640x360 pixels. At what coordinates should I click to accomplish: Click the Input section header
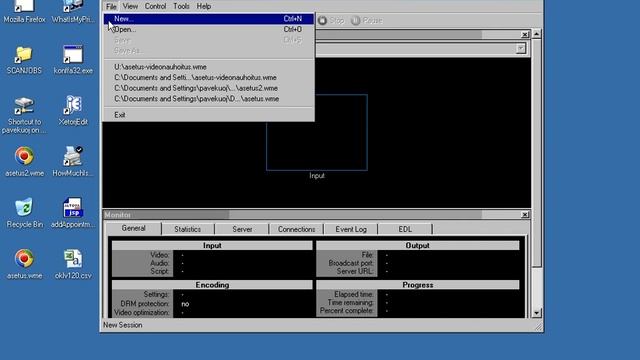pos(212,245)
